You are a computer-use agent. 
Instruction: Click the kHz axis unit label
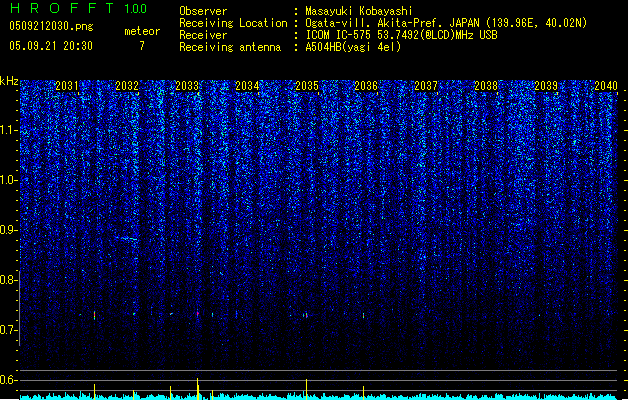[x=9, y=81]
